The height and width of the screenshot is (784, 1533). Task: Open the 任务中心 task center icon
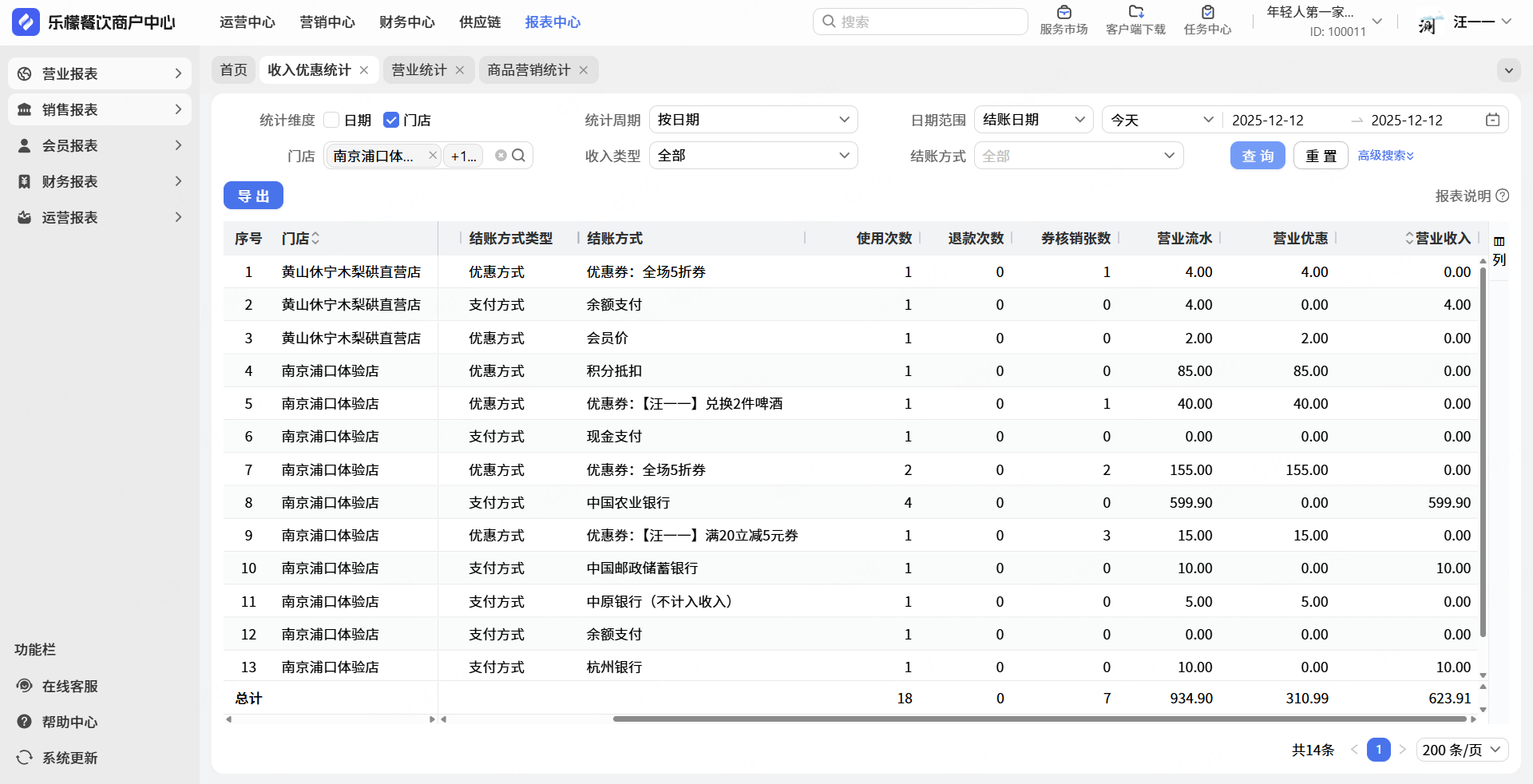(1207, 13)
